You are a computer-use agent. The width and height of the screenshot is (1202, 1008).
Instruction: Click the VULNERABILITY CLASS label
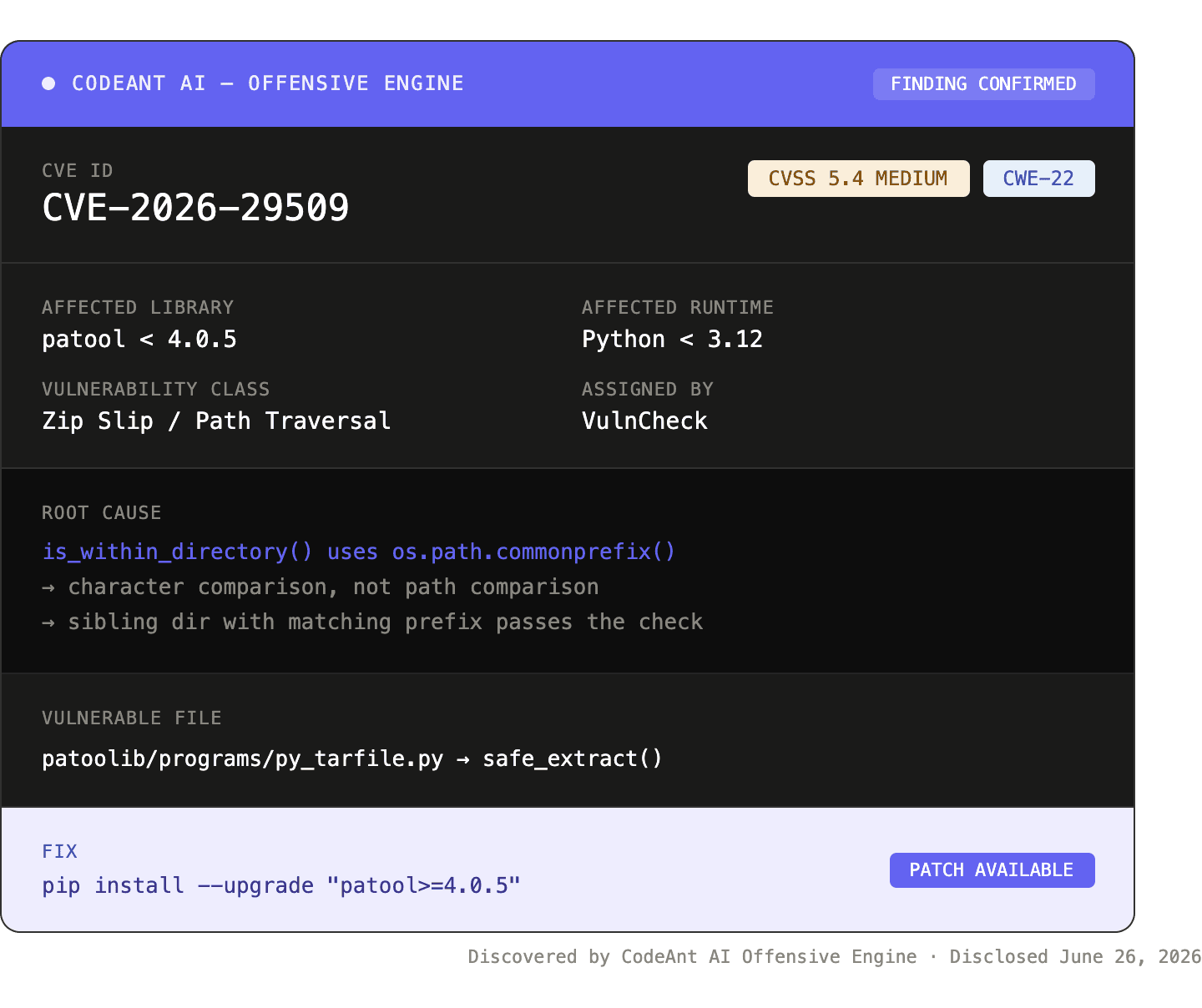coord(156,390)
